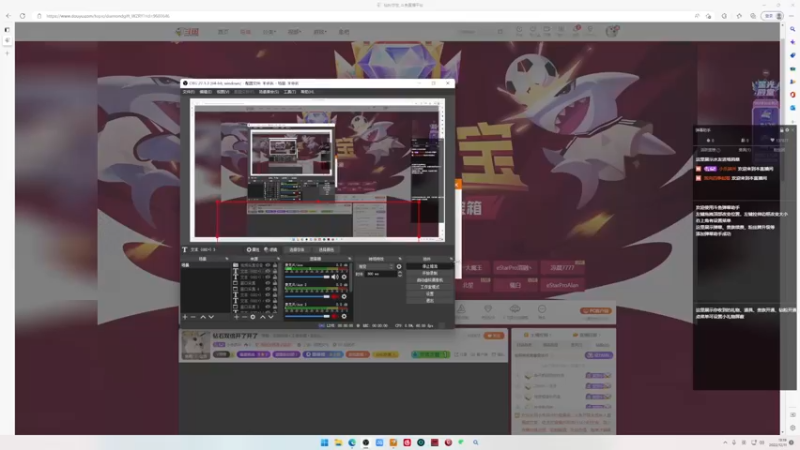Expand Douyu 游戏 games dropdown in header
Image resolution: width=800 pixels, height=450 pixels.
coord(319,32)
